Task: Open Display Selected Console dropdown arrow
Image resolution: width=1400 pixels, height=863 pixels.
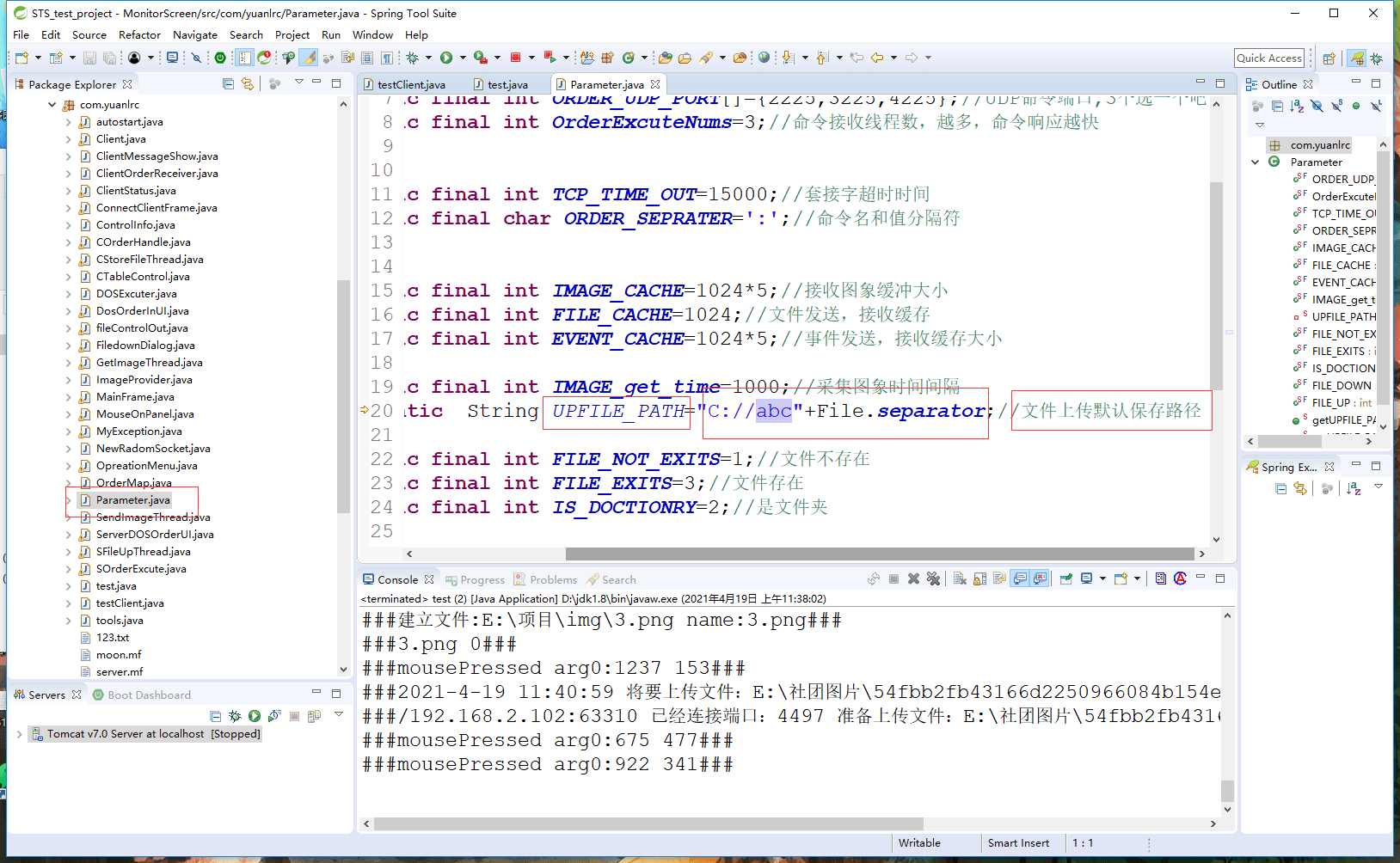Action: (1102, 578)
